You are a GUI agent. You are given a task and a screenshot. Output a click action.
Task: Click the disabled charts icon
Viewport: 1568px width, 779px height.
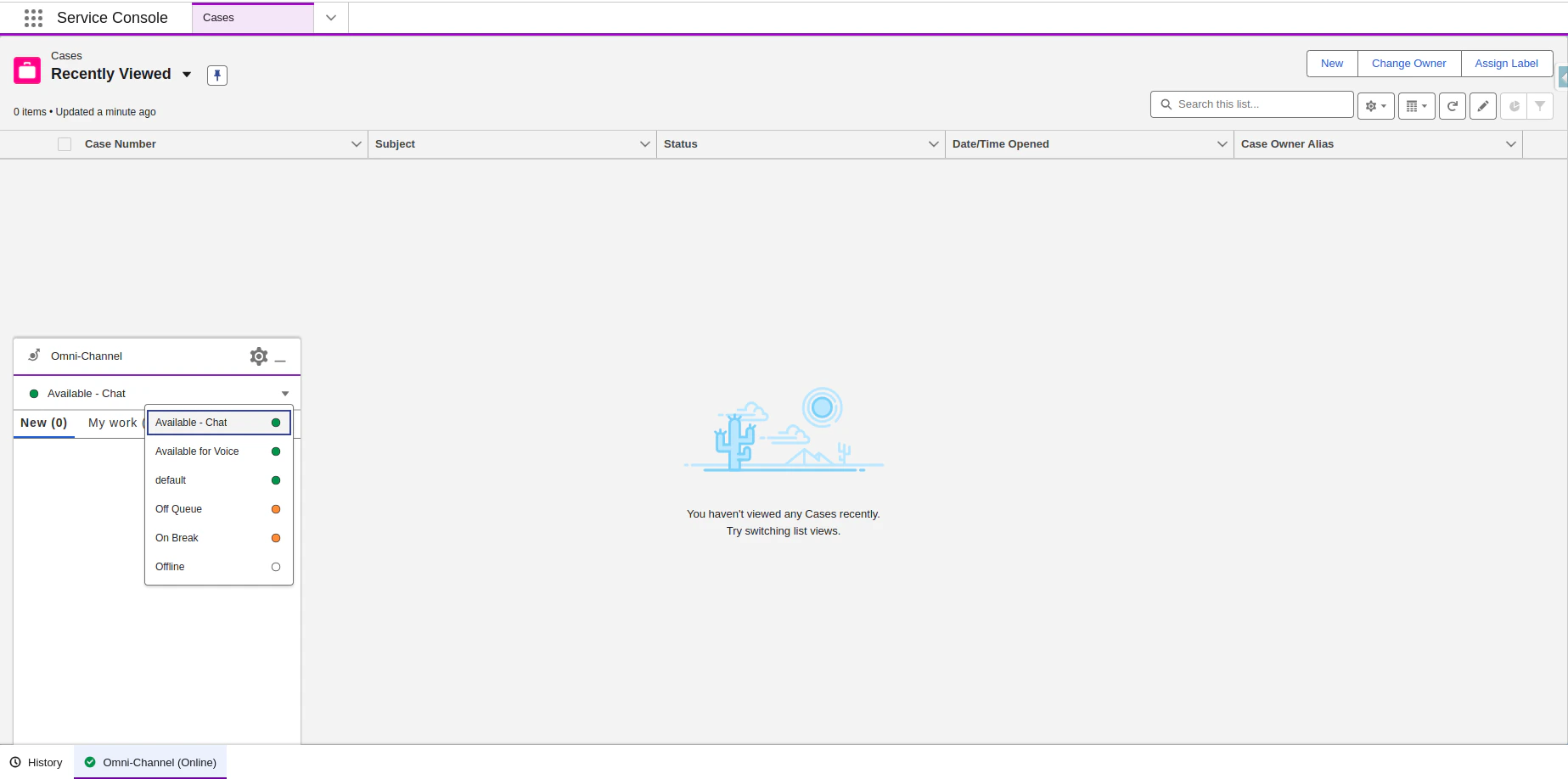(x=1514, y=106)
